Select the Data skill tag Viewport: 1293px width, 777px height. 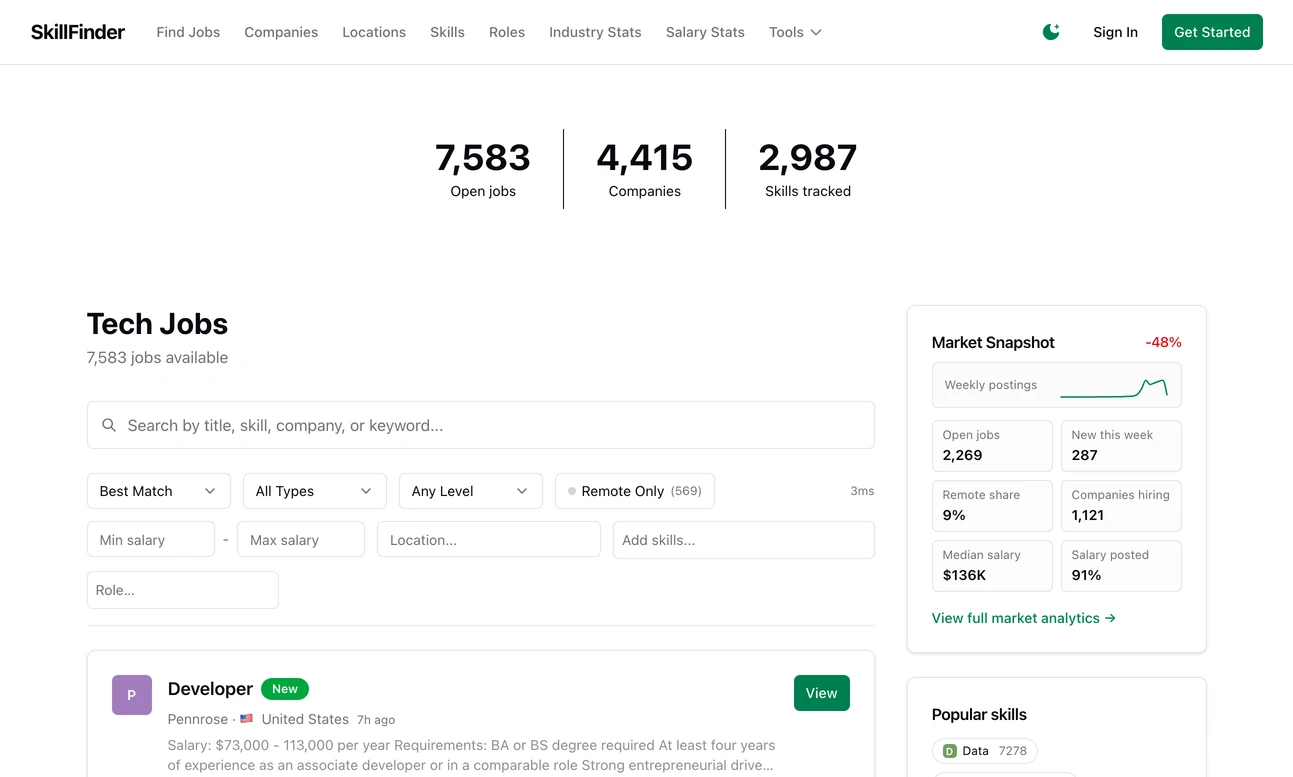click(x=985, y=751)
